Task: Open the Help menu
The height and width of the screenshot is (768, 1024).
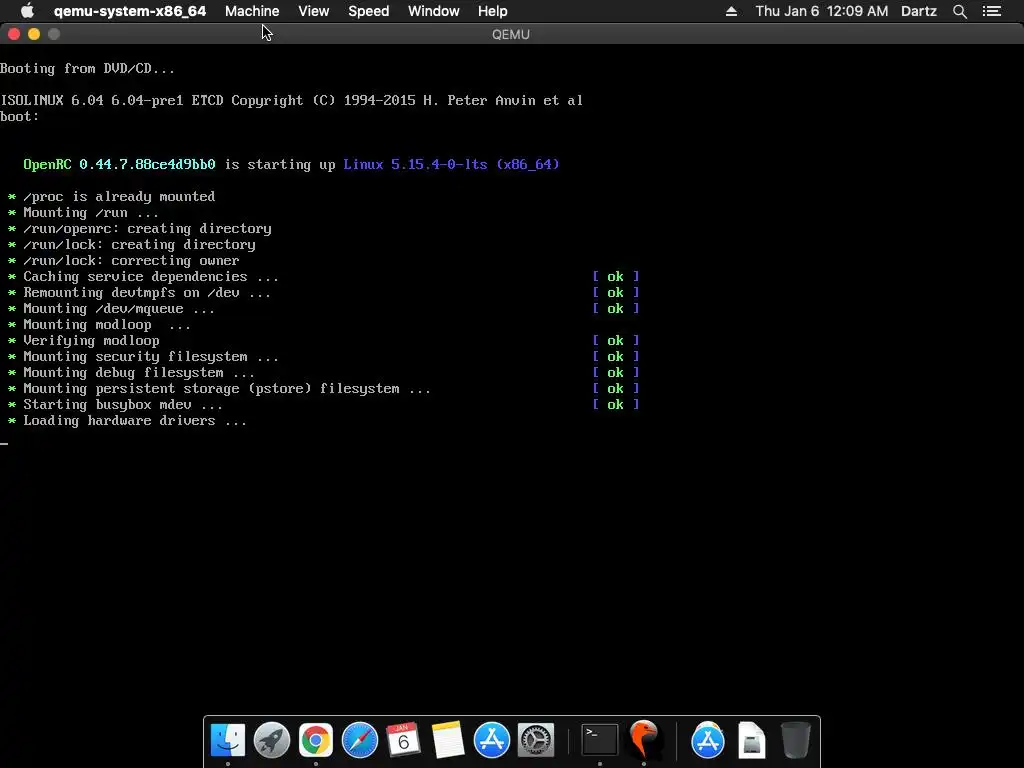Action: [492, 11]
